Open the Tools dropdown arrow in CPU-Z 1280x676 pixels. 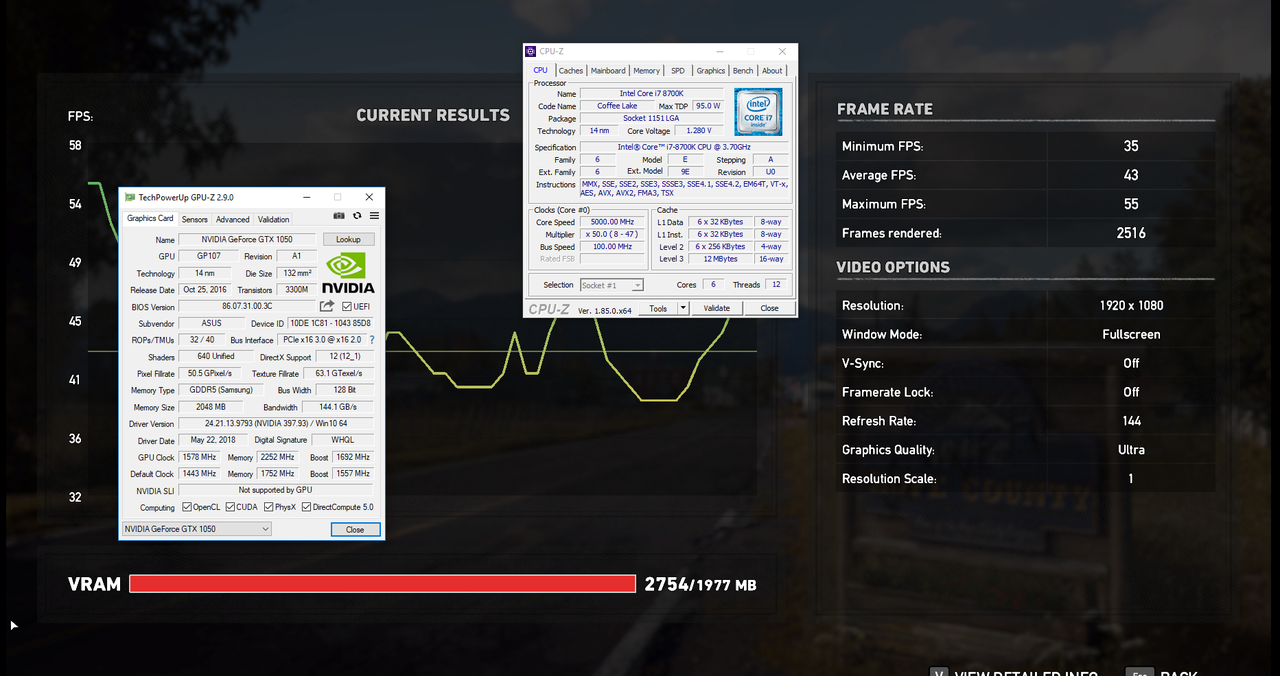click(x=683, y=308)
